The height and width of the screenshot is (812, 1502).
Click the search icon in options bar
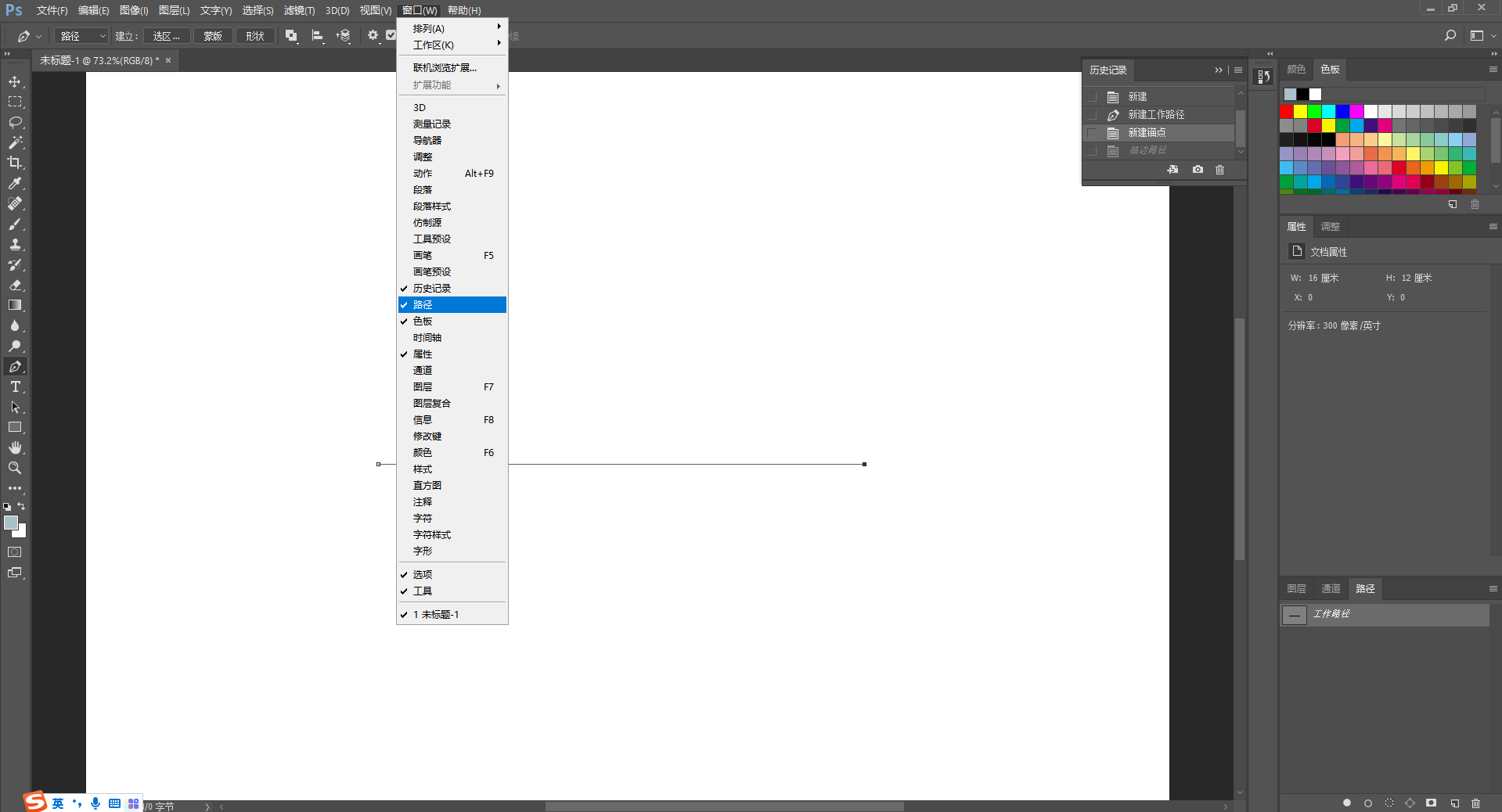tap(1450, 35)
